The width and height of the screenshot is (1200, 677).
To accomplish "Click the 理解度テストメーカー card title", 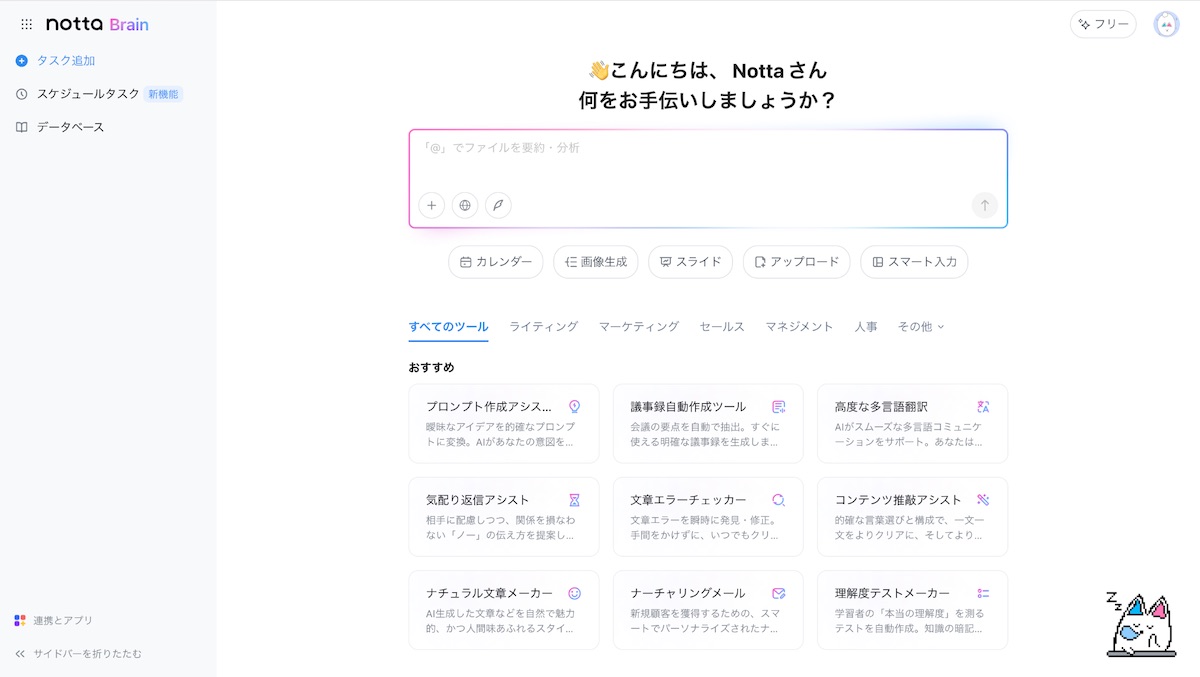I will click(x=892, y=593).
